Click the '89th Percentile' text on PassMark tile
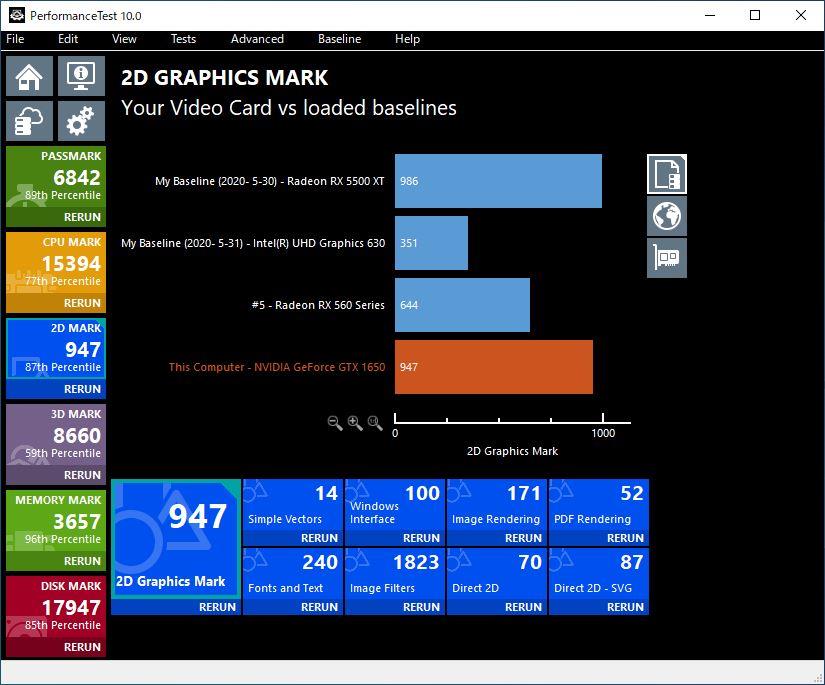The width and height of the screenshot is (825, 685). click(63, 195)
